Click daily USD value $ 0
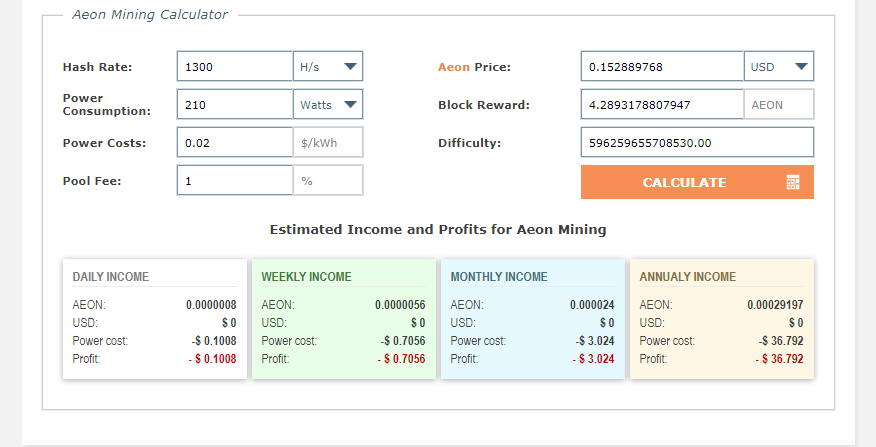The height and width of the screenshot is (447, 876). coord(229,323)
